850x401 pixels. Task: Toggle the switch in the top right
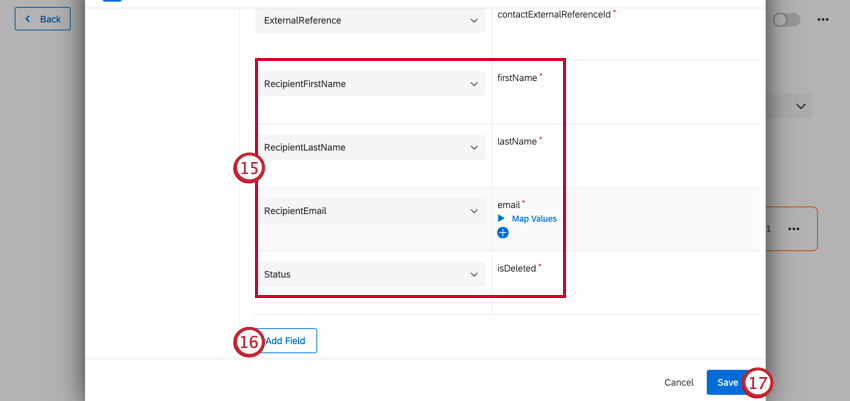(x=786, y=20)
